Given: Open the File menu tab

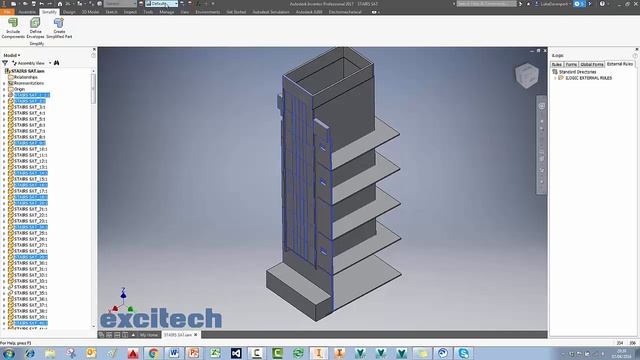Looking at the screenshot, I should pos(7,12).
